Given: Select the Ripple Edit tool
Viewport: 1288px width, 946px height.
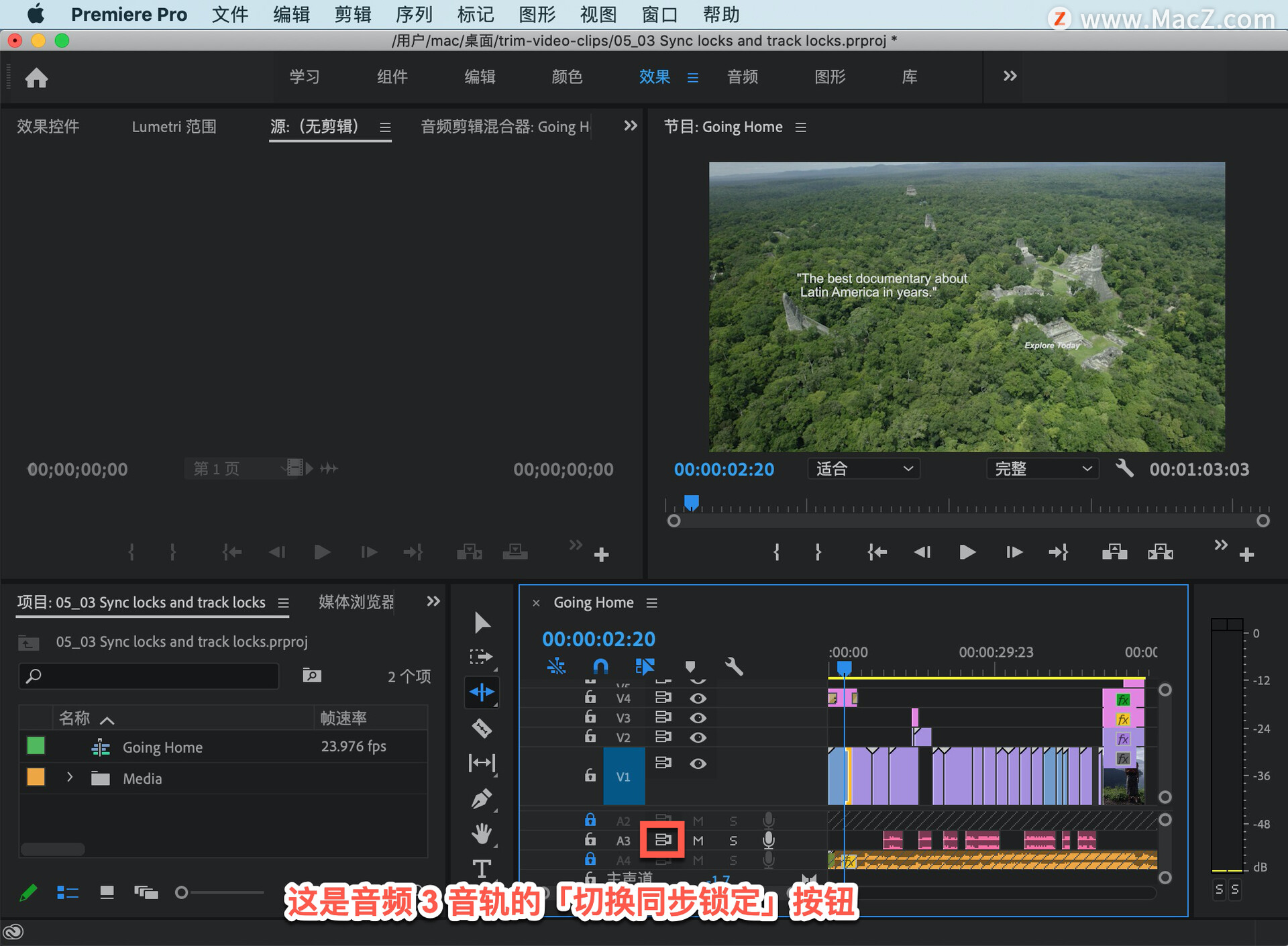Looking at the screenshot, I should click(482, 692).
